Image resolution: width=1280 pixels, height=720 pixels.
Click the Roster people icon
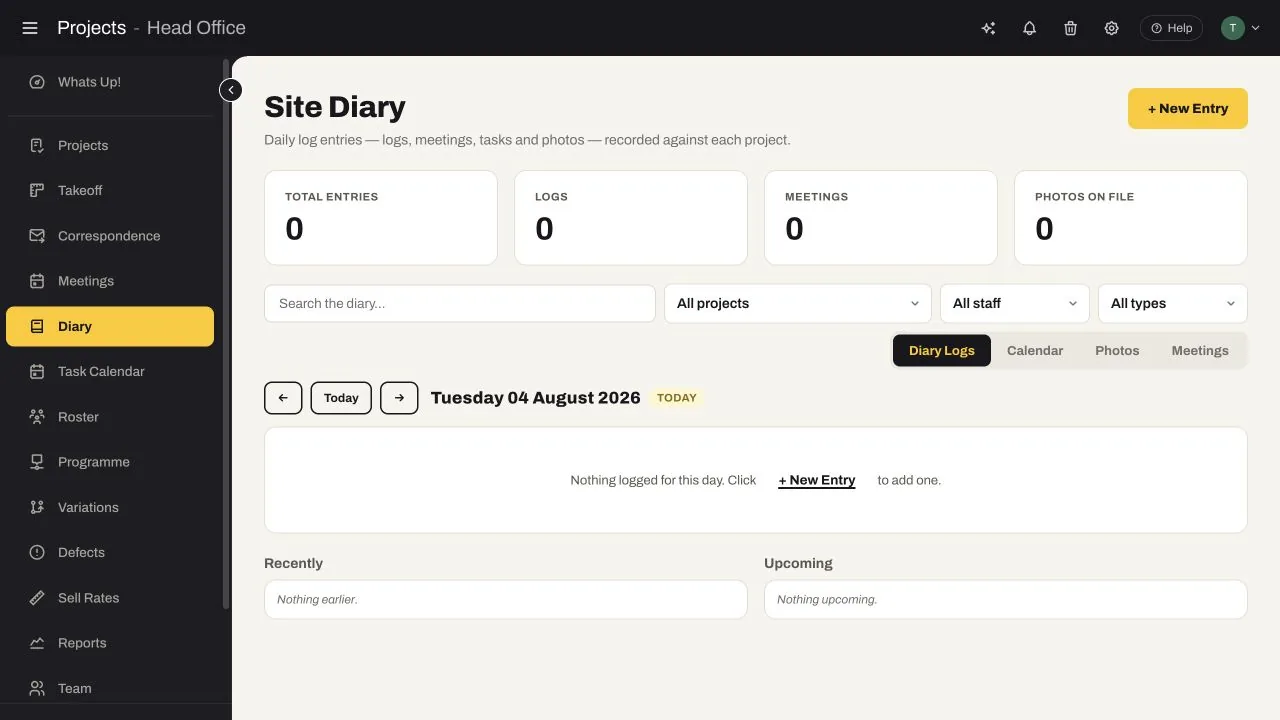click(37, 417)
